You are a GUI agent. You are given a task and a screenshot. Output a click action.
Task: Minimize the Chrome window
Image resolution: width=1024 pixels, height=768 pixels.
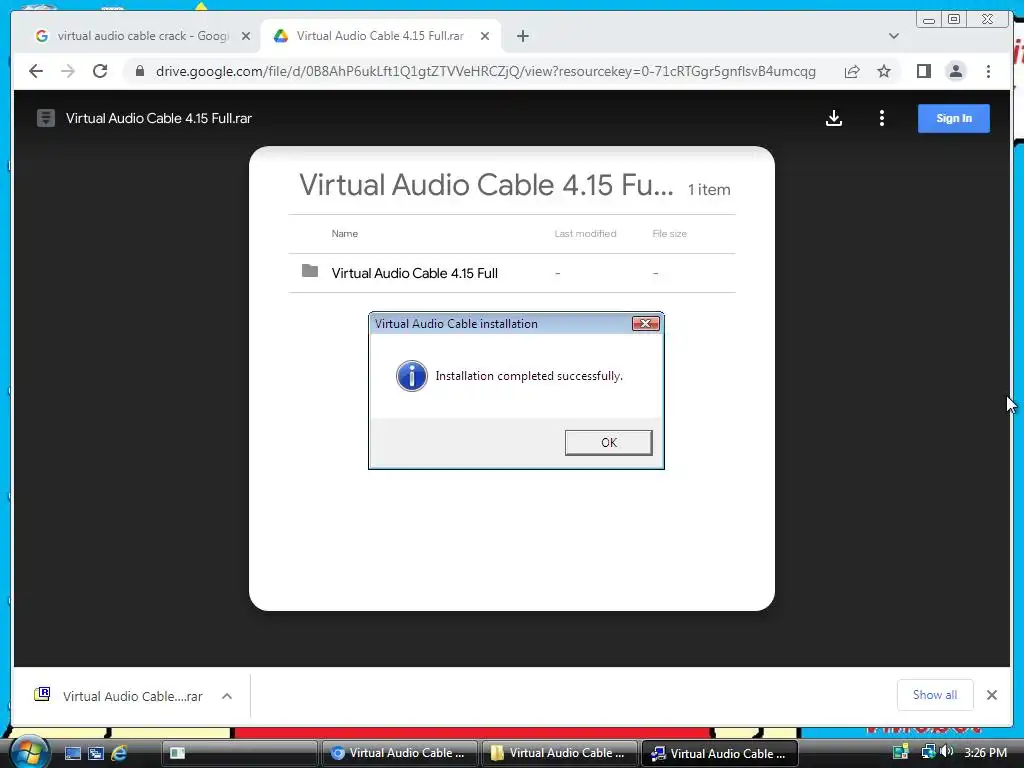[x=929, y=20]
